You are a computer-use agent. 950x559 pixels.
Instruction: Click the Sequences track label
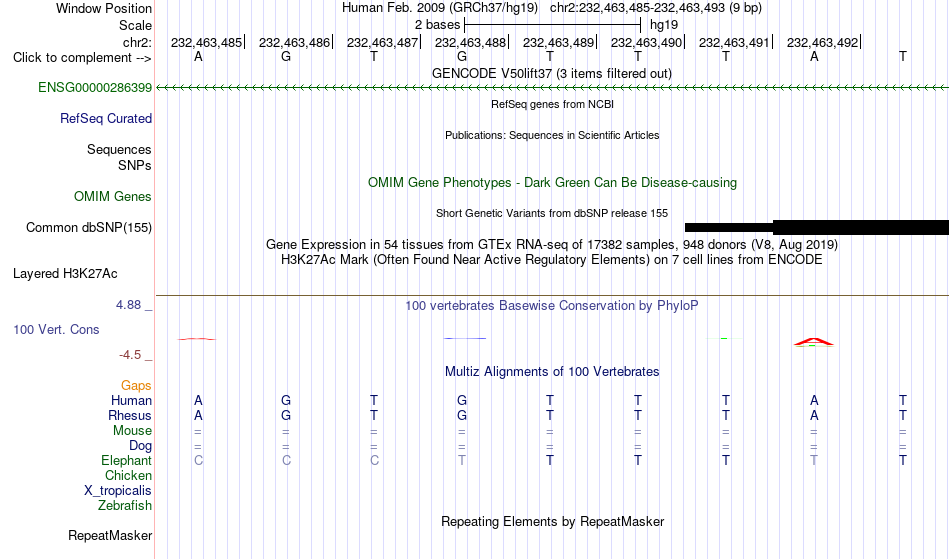coord(119,150)
